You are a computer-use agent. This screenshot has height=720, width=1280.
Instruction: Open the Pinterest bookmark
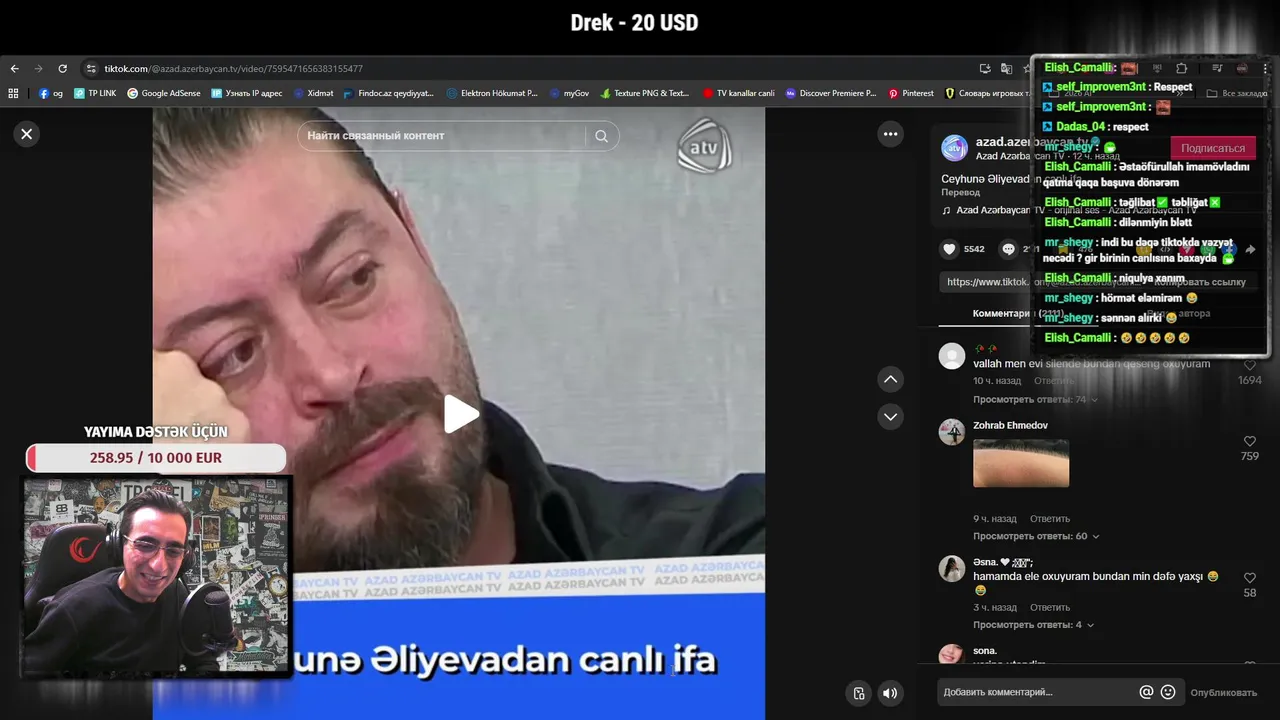[x=910, y=93]
